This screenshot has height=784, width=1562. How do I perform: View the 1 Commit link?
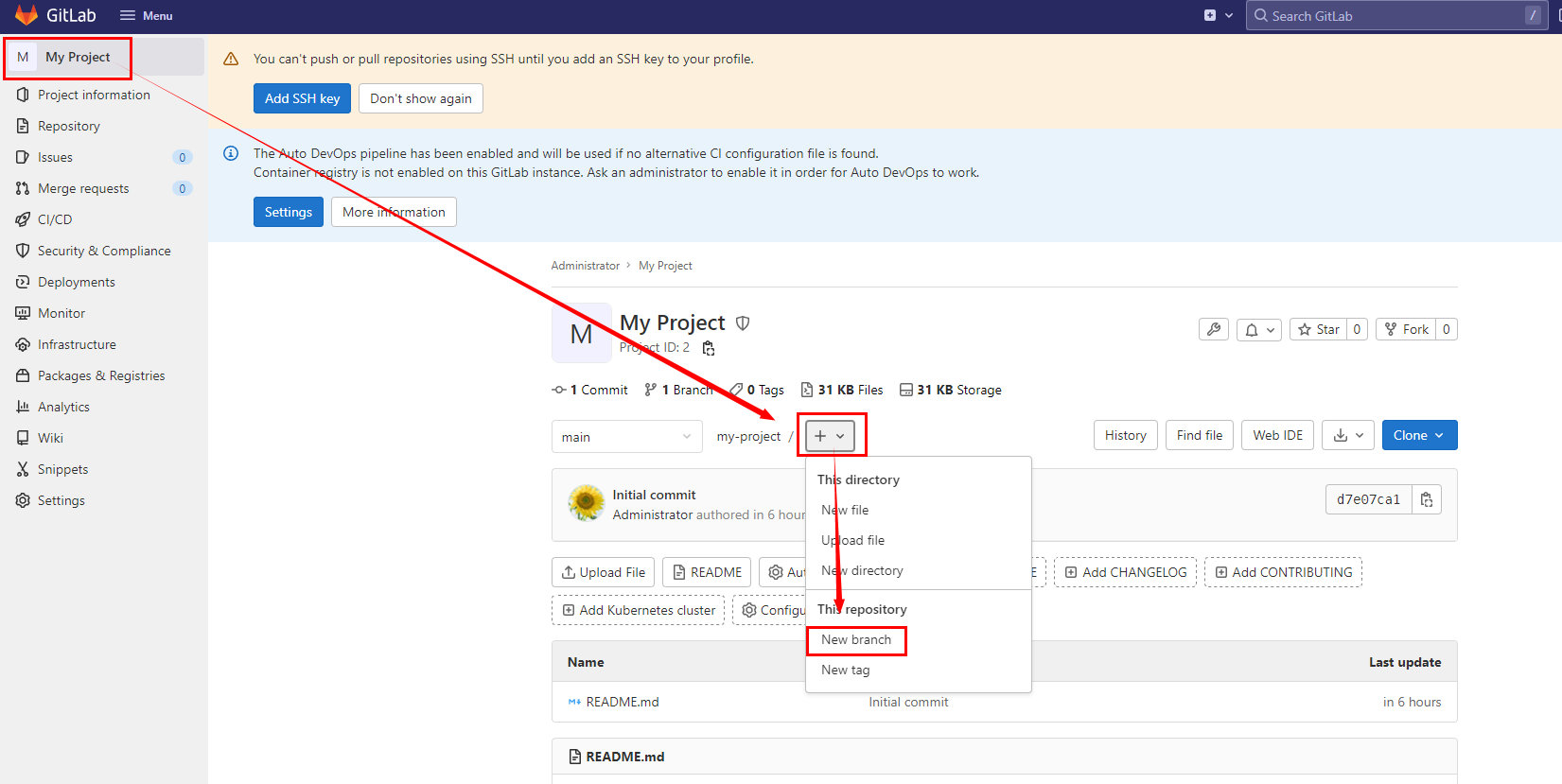[590, 390]
